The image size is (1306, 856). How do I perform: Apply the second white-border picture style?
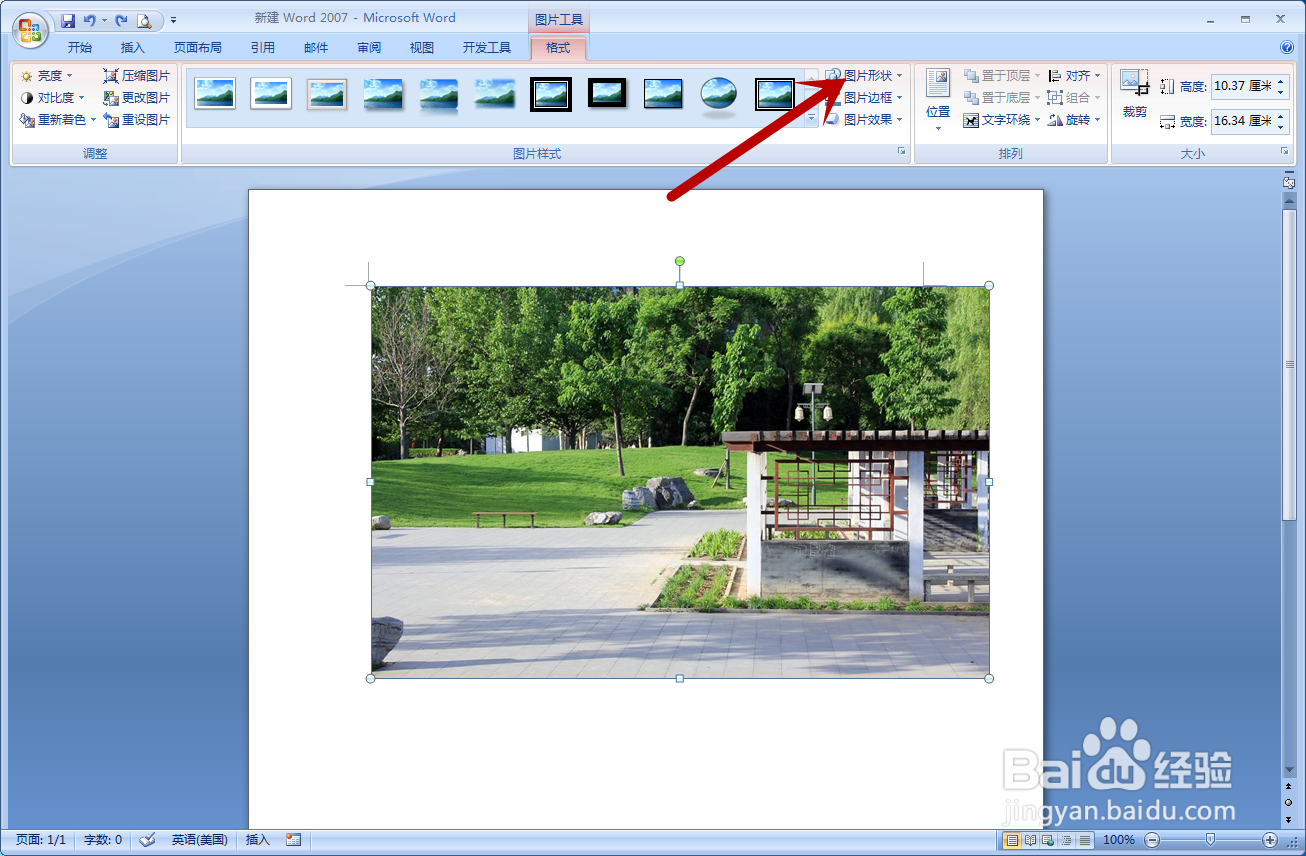pyautogui.click(x=271, y=94)
